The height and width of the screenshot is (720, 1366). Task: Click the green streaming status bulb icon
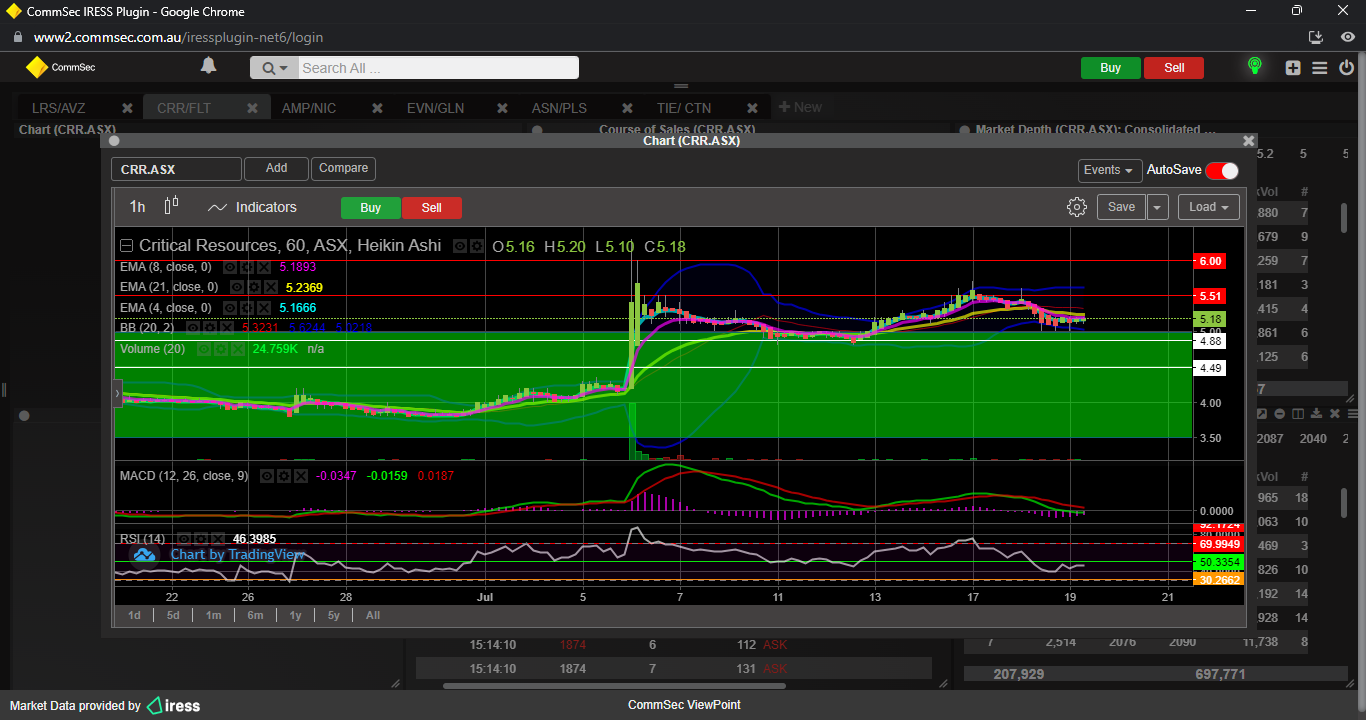(x=1254, y=67)
